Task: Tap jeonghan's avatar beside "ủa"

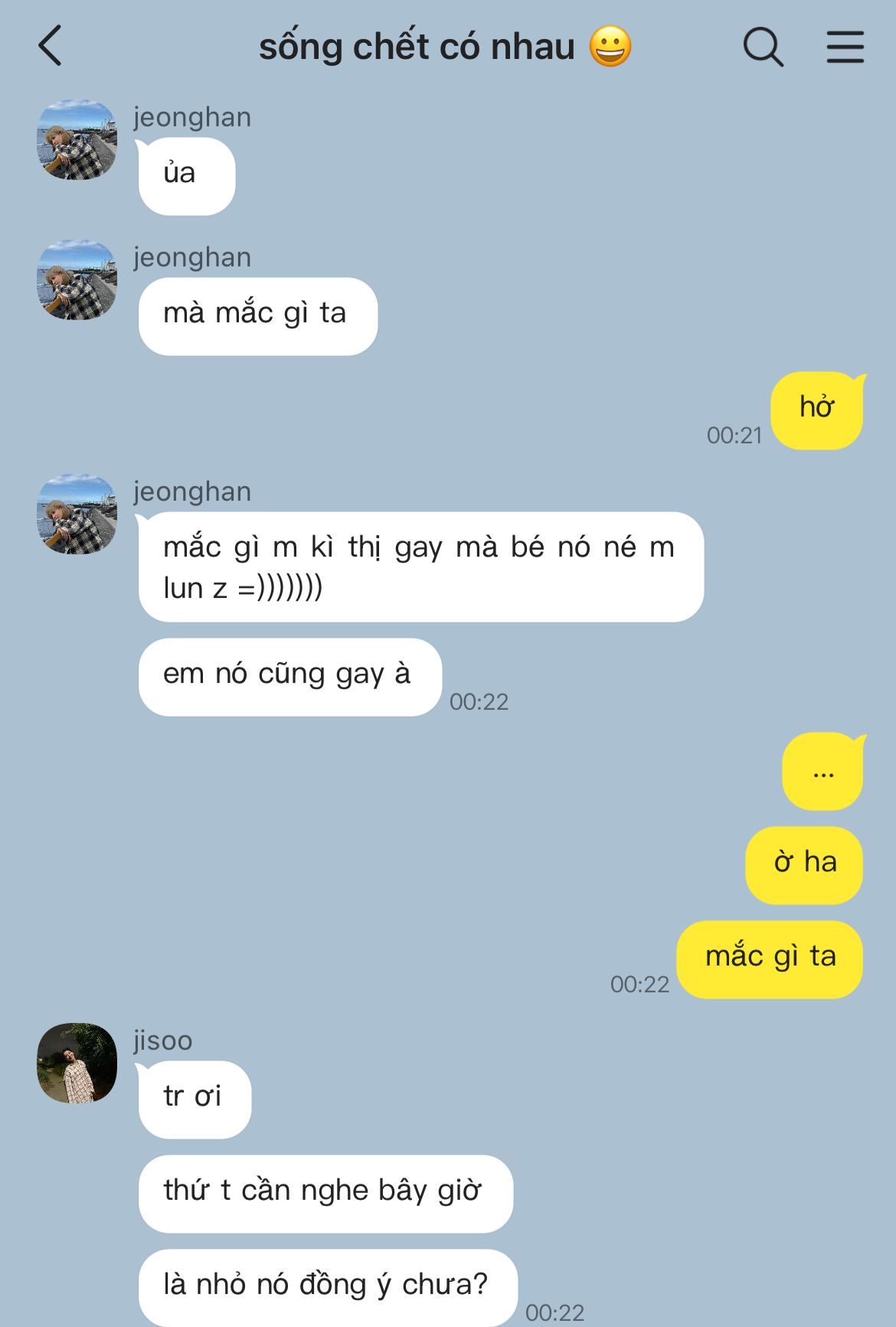Action: coord(77,139)
